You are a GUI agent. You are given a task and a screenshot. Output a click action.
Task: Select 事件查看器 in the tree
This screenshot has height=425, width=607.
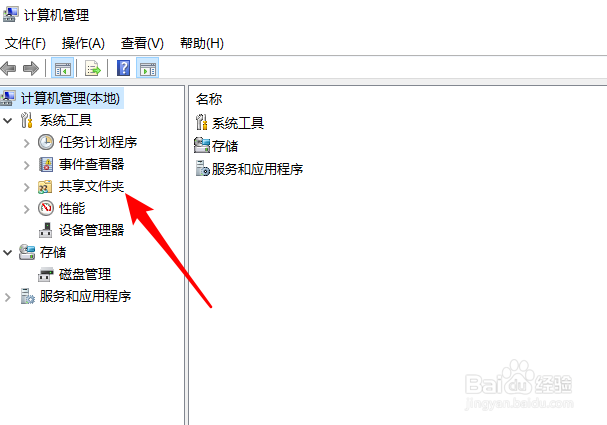[91, 164]
